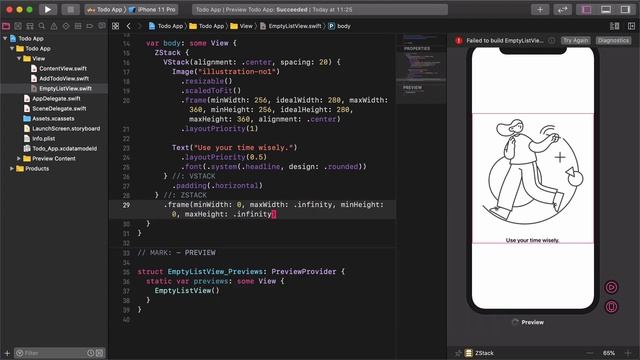Click the Todo App project breadcrumb
This screenshot has width=640, height=360.
pos(166,26)
